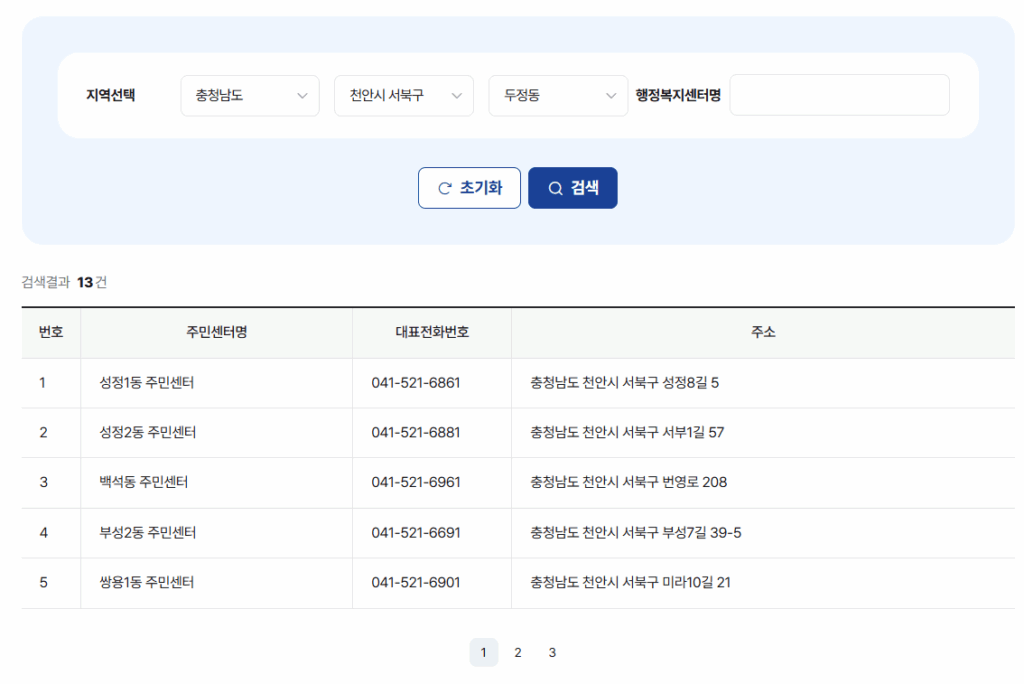
Task: Click the 번호 column header
Action: pos(51,332)
